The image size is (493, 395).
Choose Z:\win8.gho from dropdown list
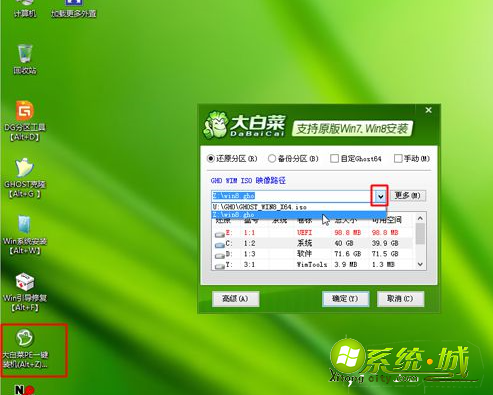click(299, 215)
